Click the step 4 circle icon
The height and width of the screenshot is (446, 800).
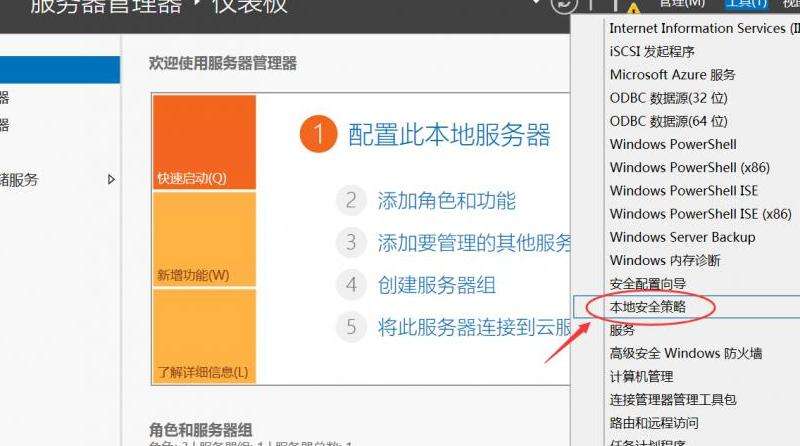[x=350, y=285]
